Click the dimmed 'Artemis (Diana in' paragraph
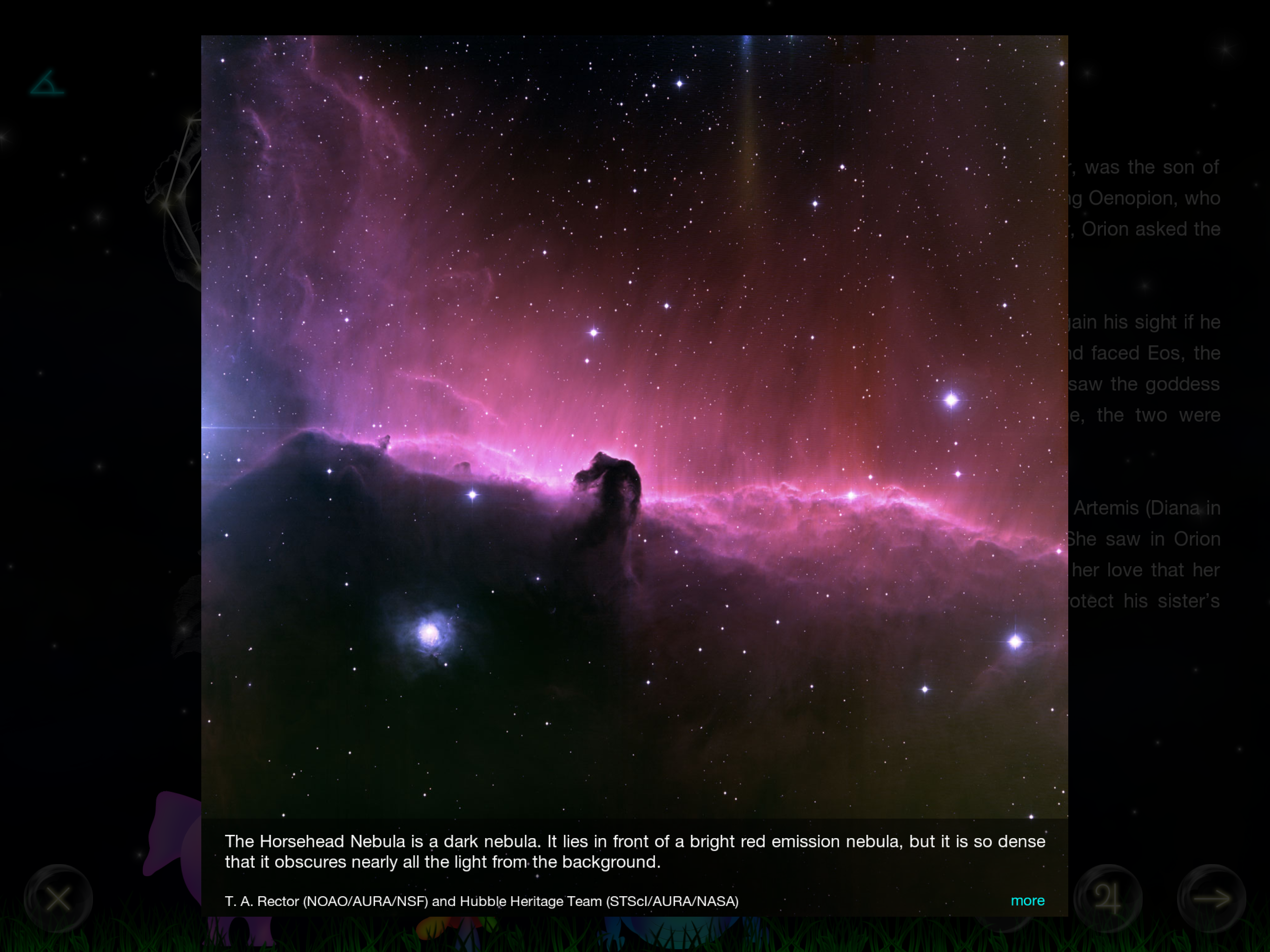1270x952 pixels. tap(1146, 508)
